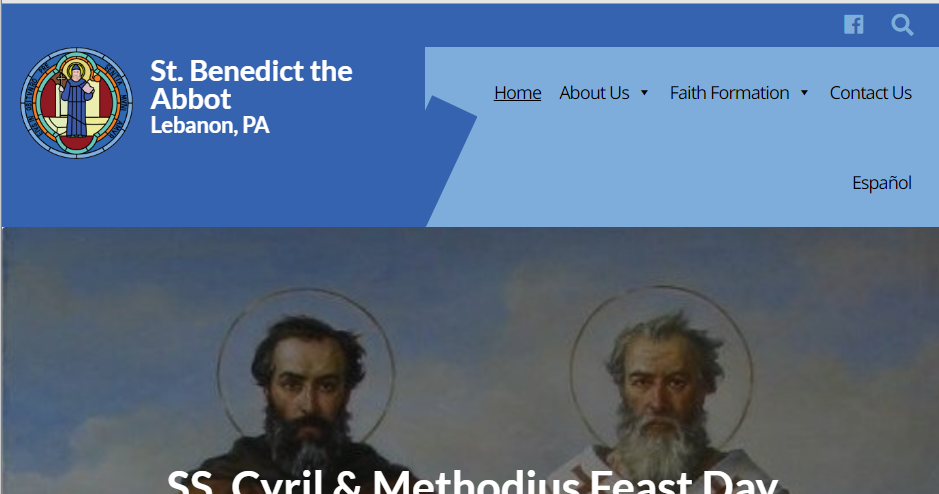Screen dimensions: 939x494
Task: Open the Faith Formation menu item
Action: pos(729,93)
